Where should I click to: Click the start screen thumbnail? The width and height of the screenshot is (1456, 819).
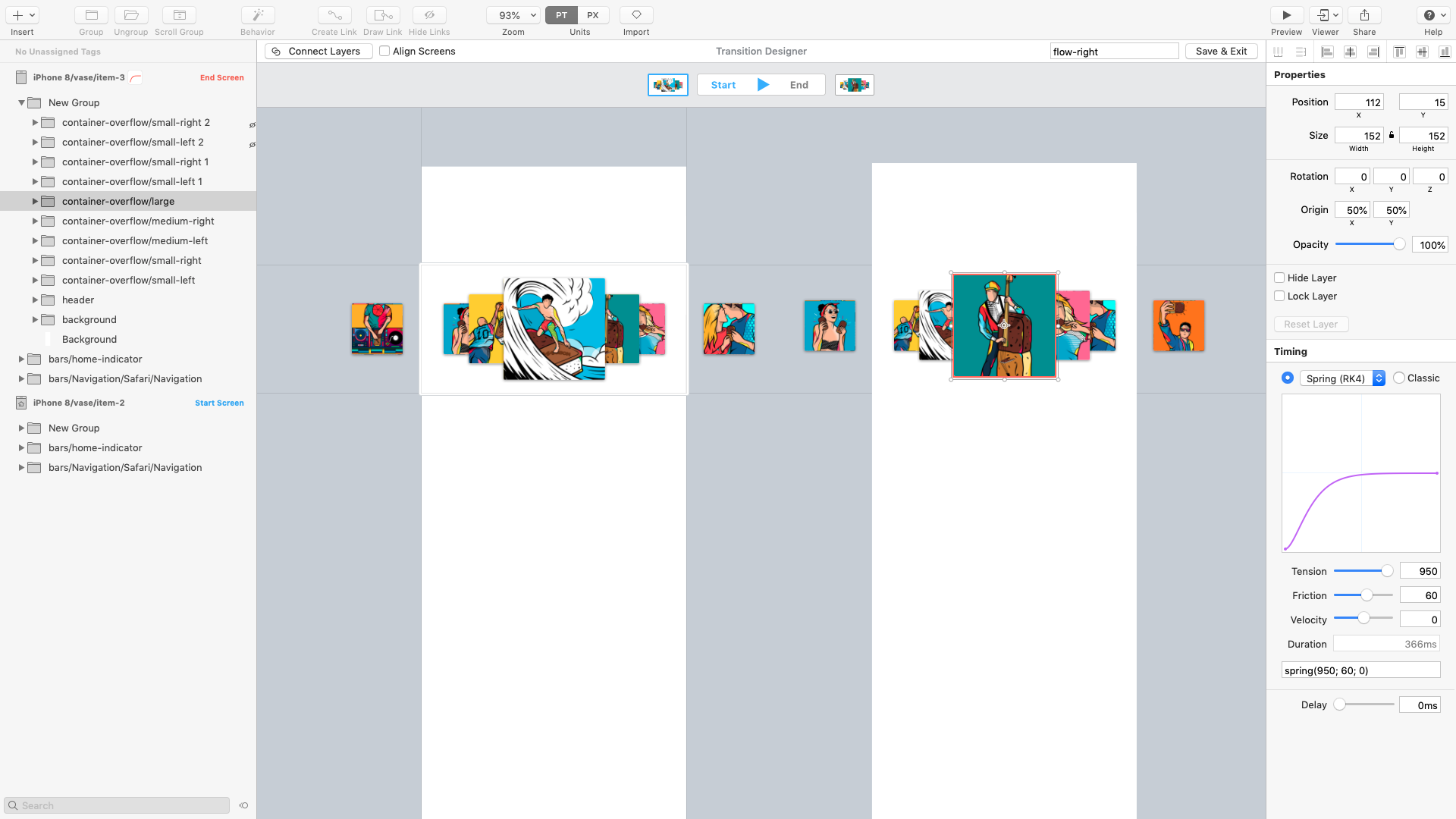pyautogui.click(x=668, y=85)
